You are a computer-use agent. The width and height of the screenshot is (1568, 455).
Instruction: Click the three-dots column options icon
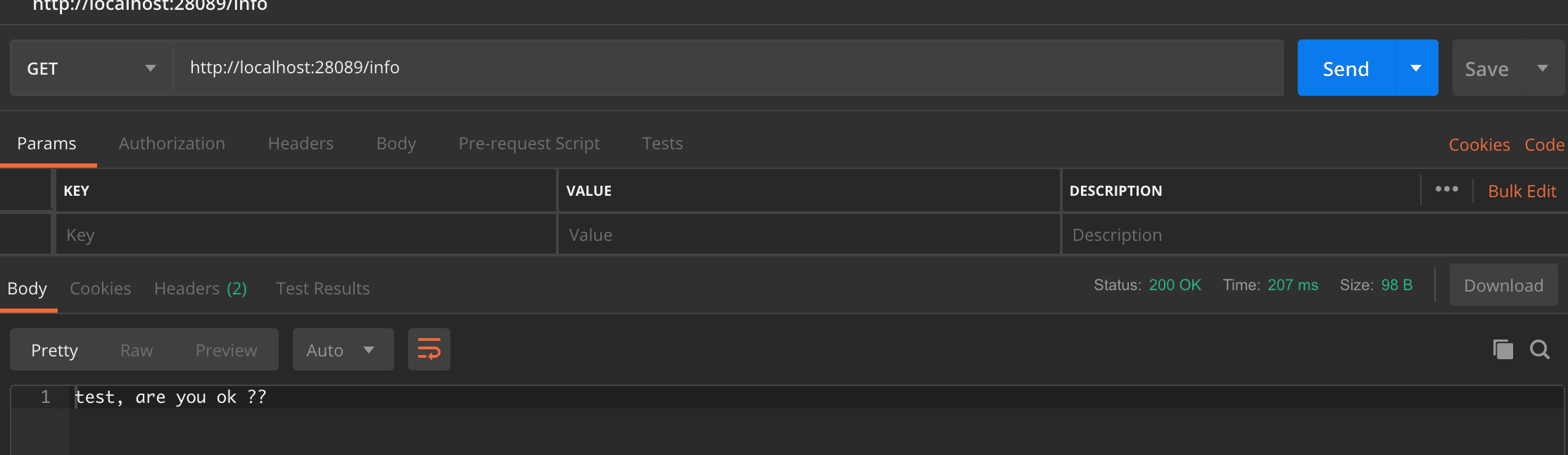click(1446, 189)
